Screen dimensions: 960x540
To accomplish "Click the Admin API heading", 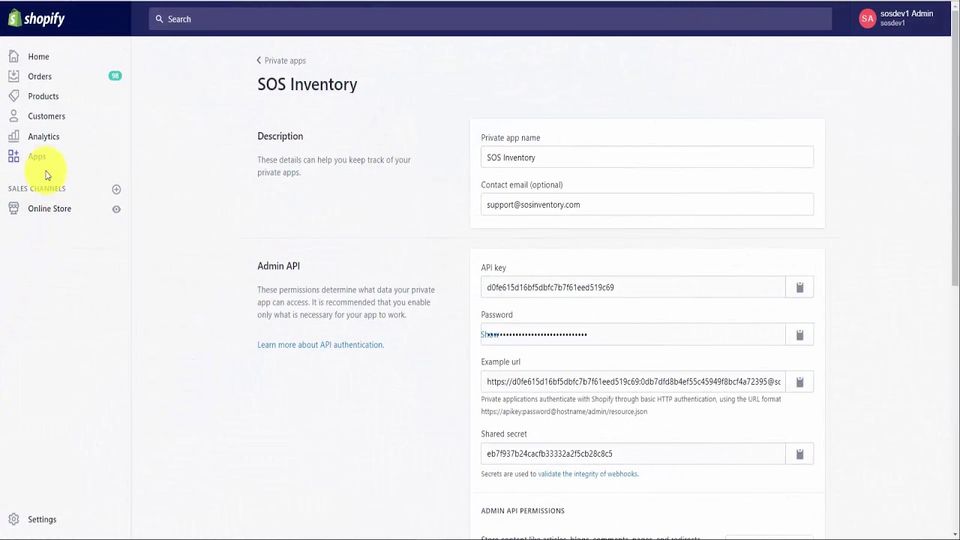I will pyautogui.click(x=279, y=266).
